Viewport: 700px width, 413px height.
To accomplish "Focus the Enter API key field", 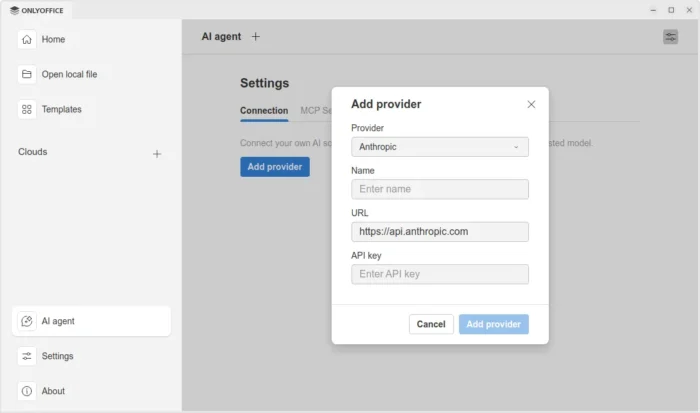I will point(439,274).
